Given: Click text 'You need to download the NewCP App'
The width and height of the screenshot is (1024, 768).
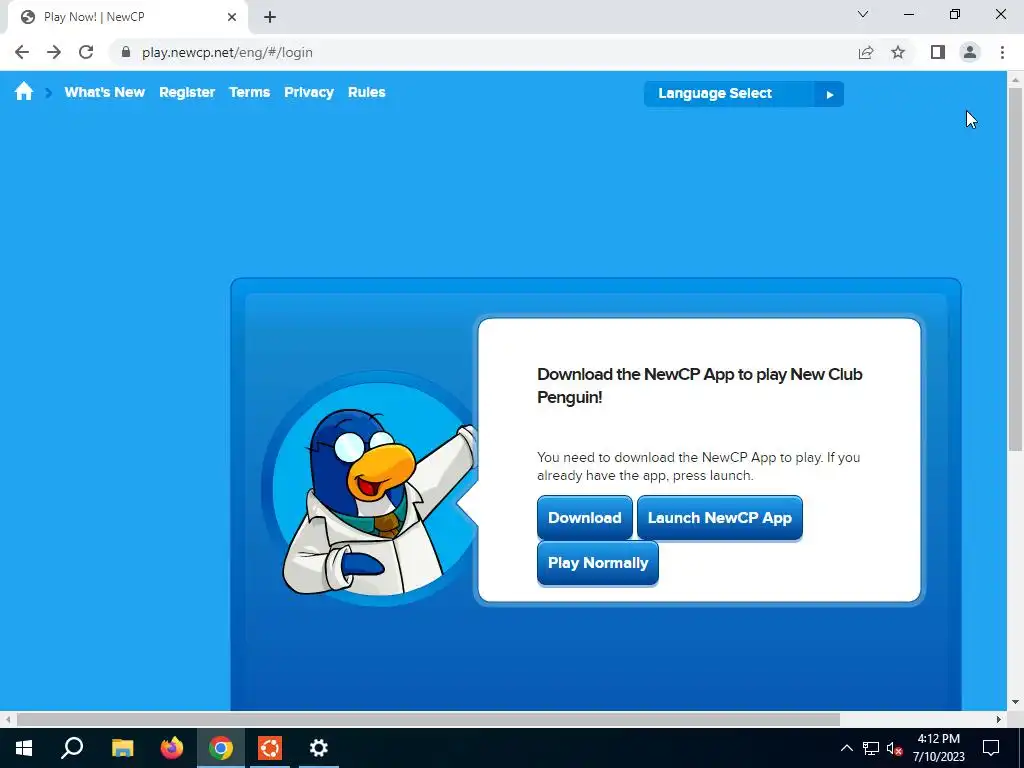Looking at the screenshot, I should pyautogui.click(x=698, y=466).
